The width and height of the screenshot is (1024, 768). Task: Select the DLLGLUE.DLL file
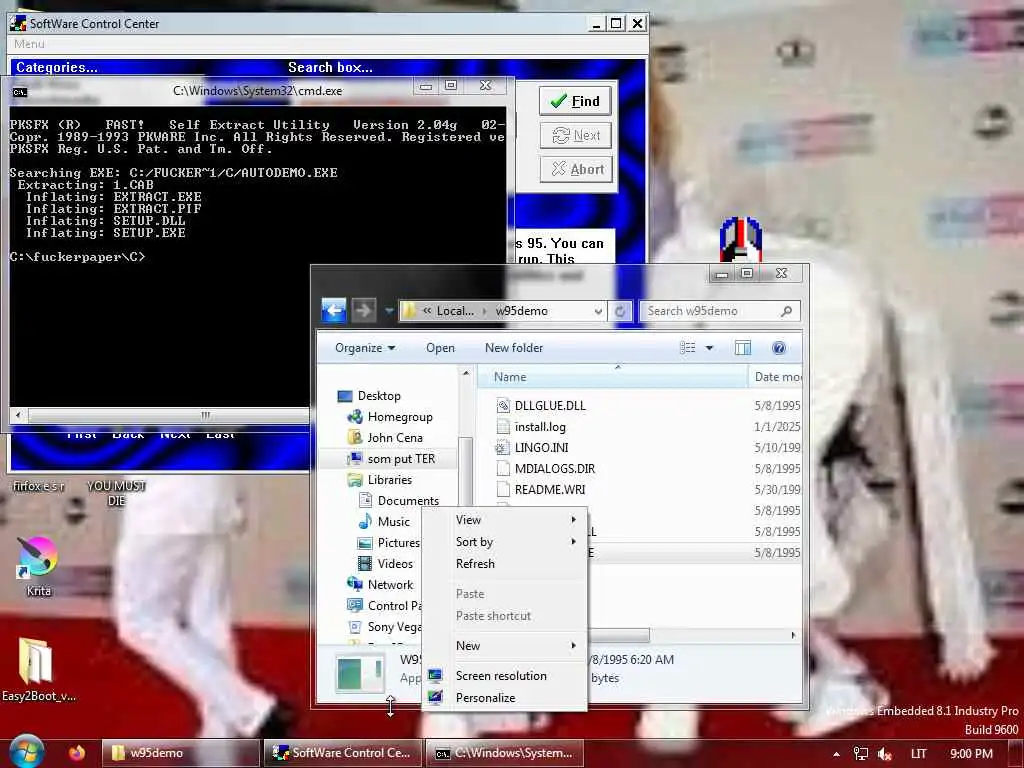(x=550, y=406)
